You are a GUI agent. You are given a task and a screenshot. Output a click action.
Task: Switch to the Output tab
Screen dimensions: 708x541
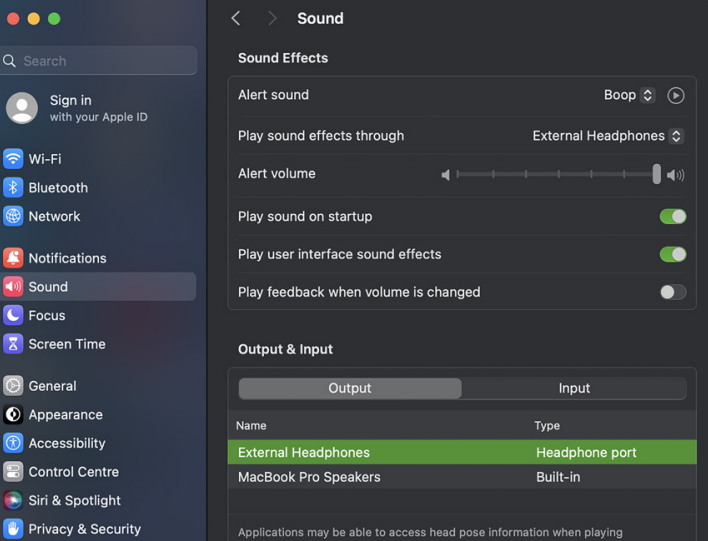click(350, 388)
